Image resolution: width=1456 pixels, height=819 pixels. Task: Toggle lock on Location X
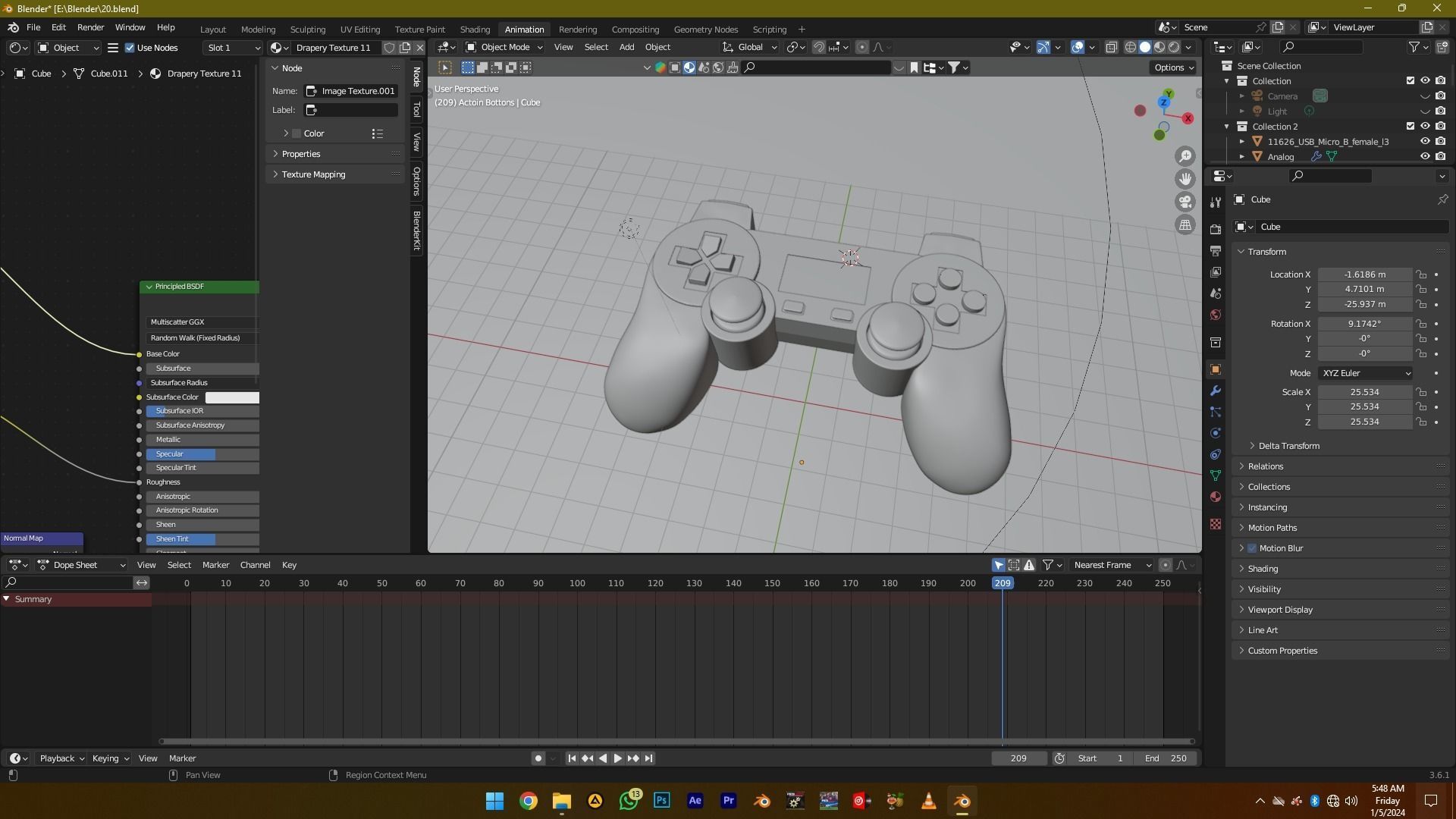click(x=1421, y=275)
